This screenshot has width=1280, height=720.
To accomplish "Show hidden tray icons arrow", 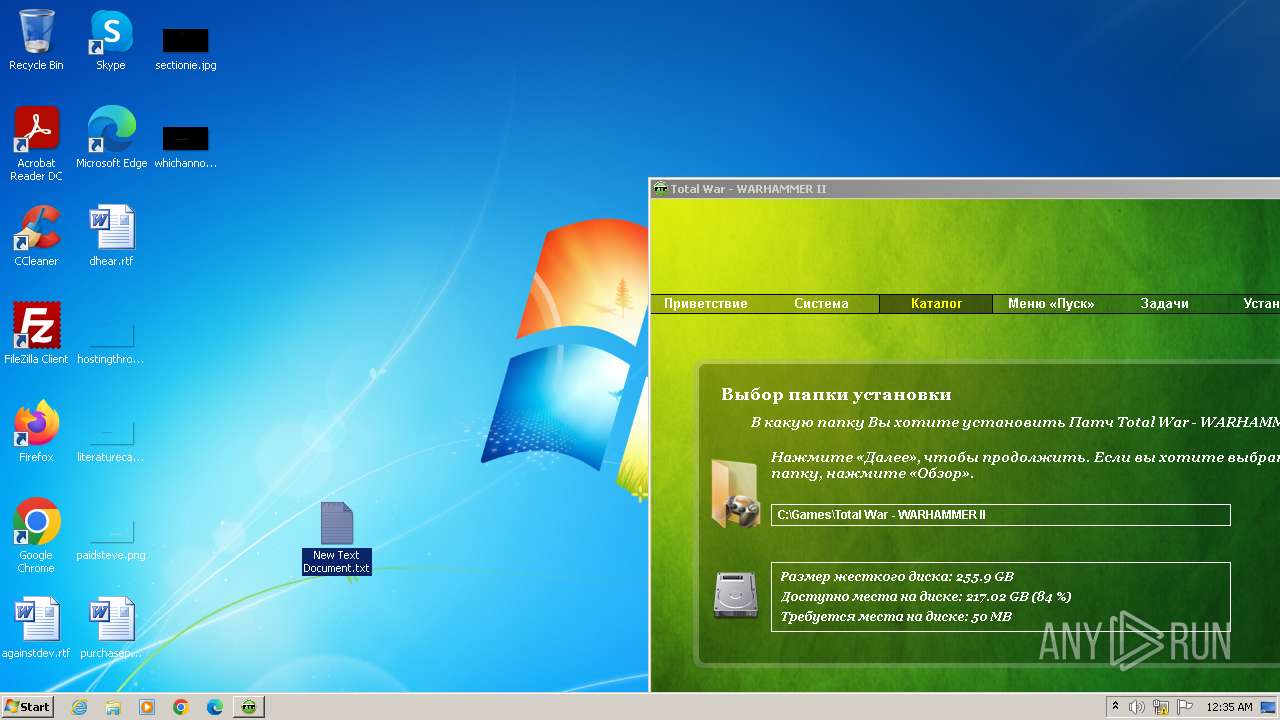I will 1115,707.
